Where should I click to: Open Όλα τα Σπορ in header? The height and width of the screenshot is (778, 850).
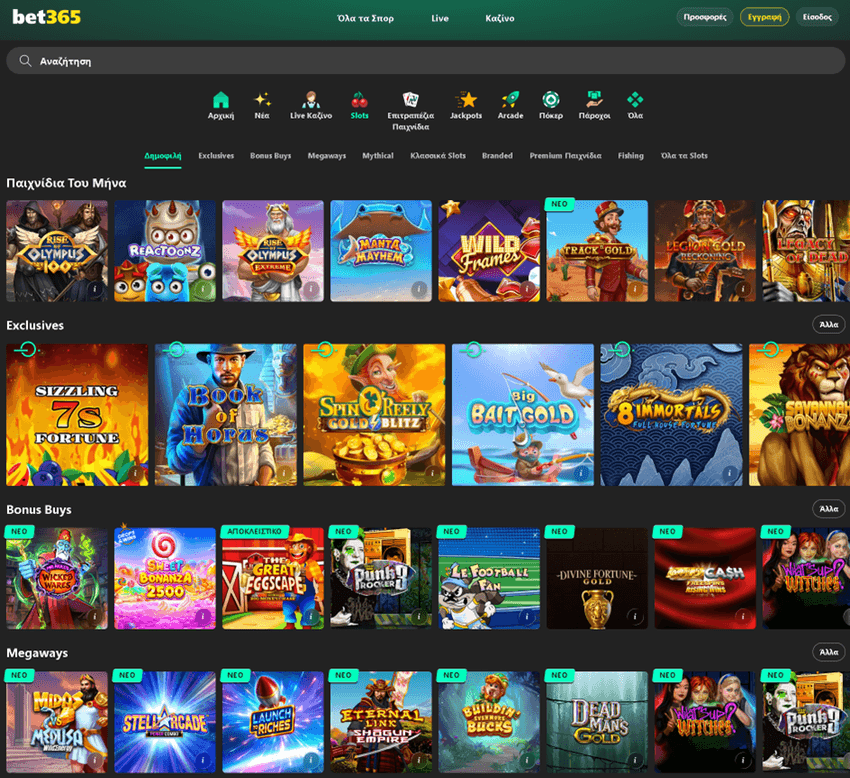click(365, 18)
